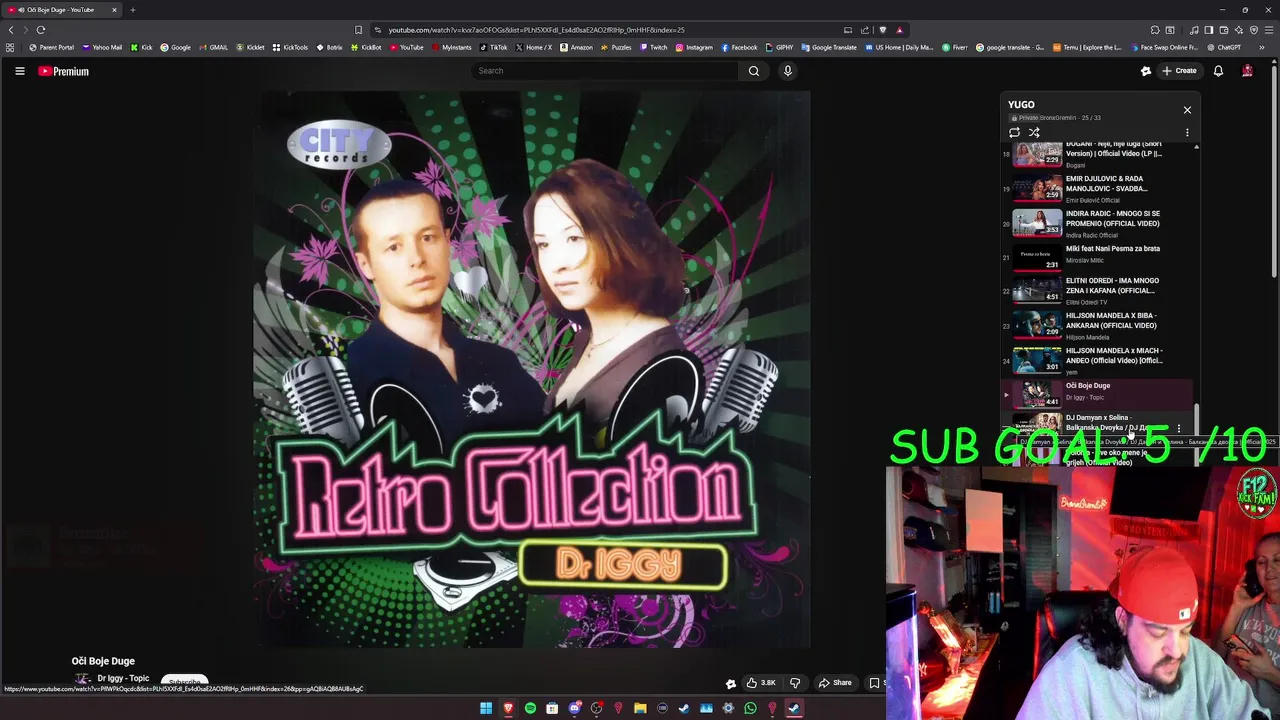This screenshot has height=720, width=1280.
Task: Go to YouTube Premium home logo
Action: pyautogui.click(x=64, y=71)
